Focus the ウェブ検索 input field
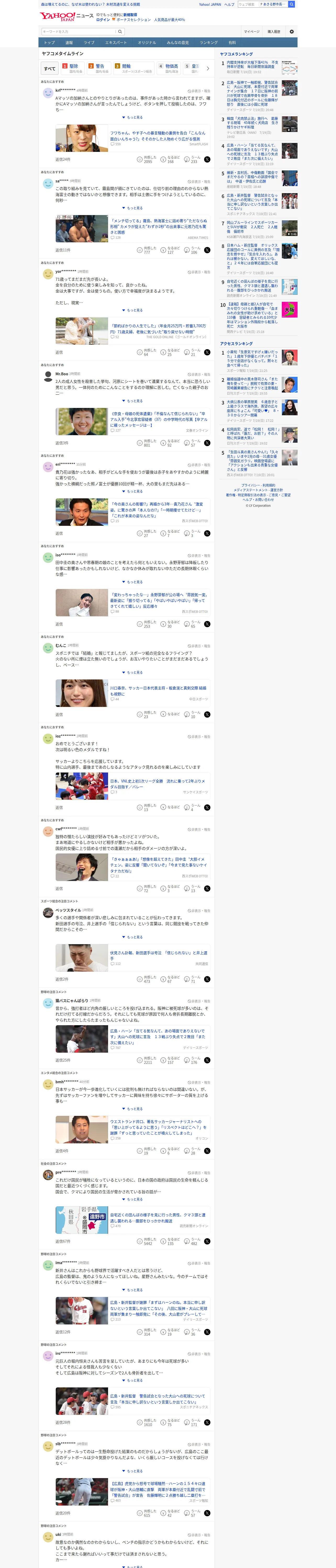This screenshot has height=1568, width=336. click(x=248, y=4)
